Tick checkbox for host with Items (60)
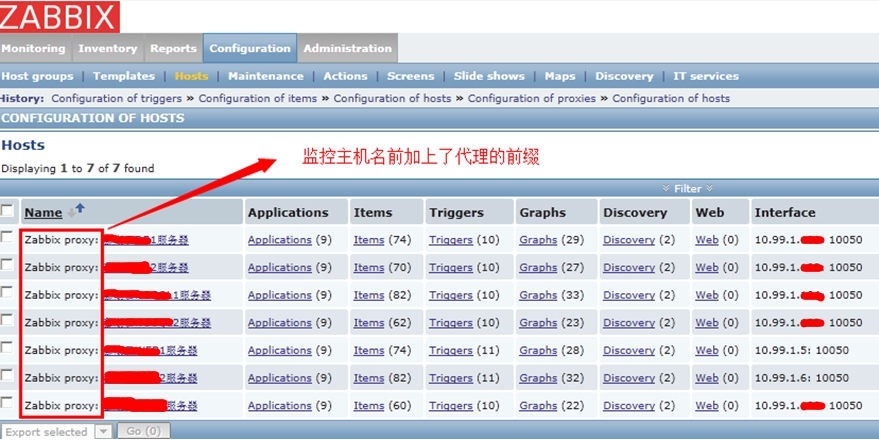Image resolution: width=879 pixels, height=440 pixels. (7, 402)
